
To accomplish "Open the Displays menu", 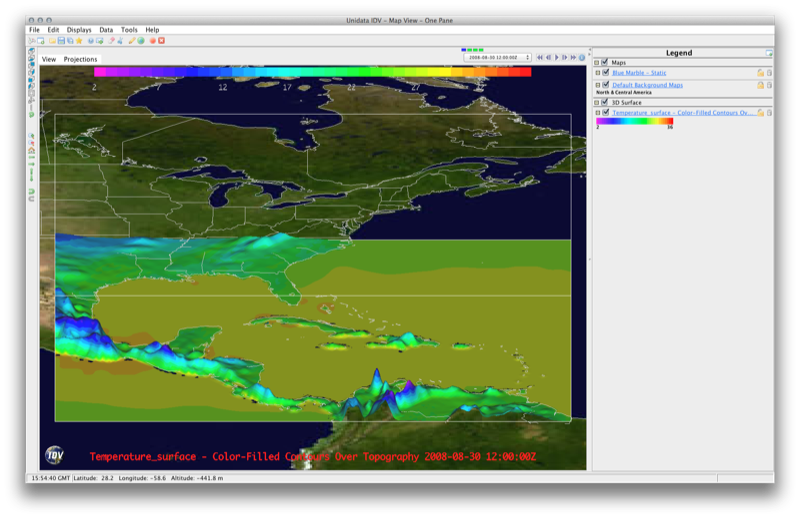I will tap(78, 30).
